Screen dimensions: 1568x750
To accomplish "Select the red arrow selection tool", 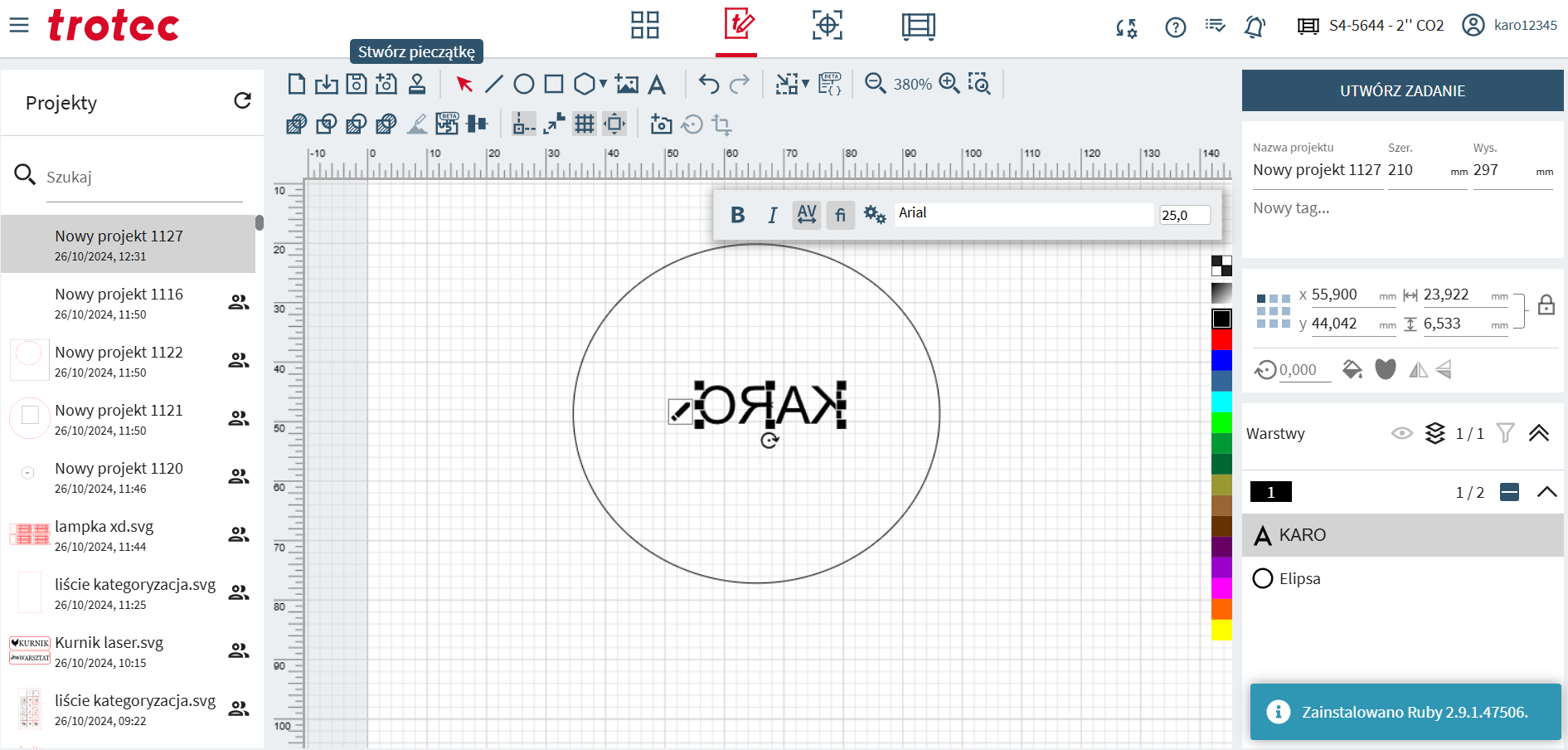I will [x=464, y=84].
